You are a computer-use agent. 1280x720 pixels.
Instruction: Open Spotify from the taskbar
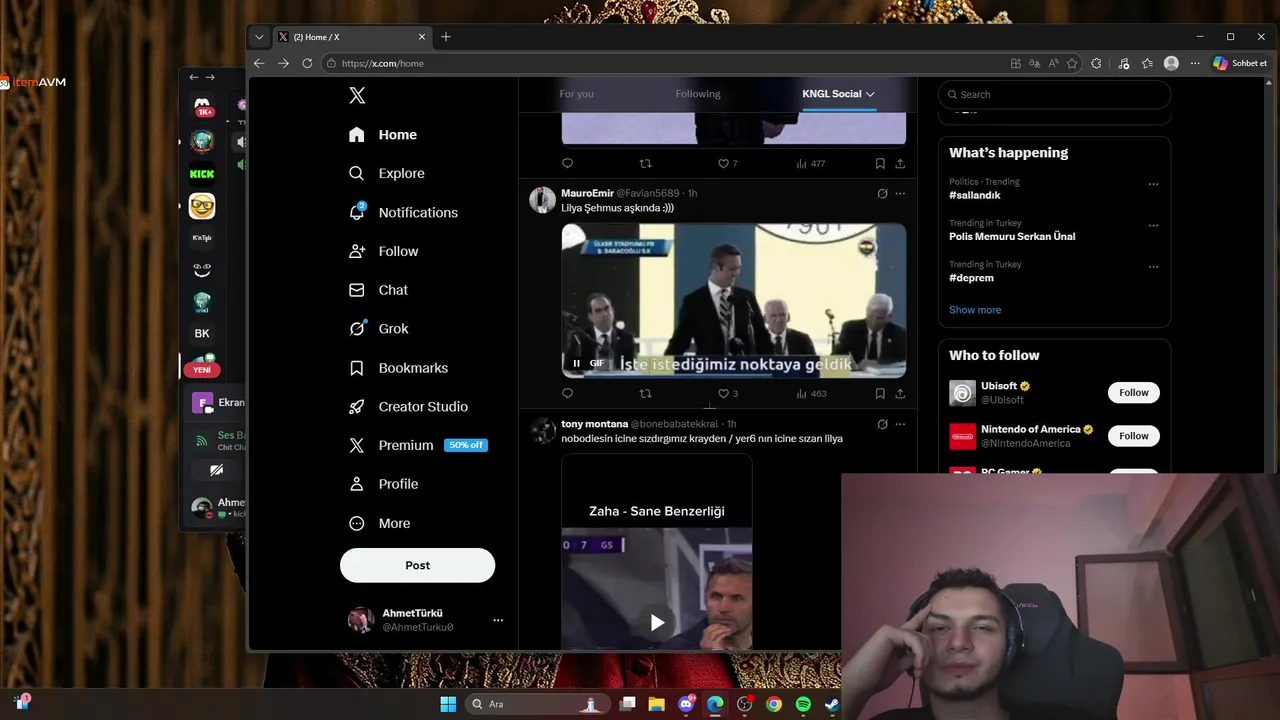click(x=803, y=704)
